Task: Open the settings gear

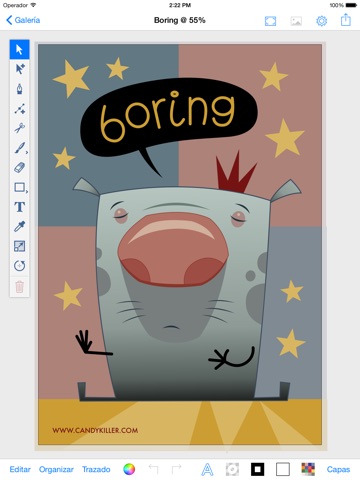Action: [x=321, y=21]
